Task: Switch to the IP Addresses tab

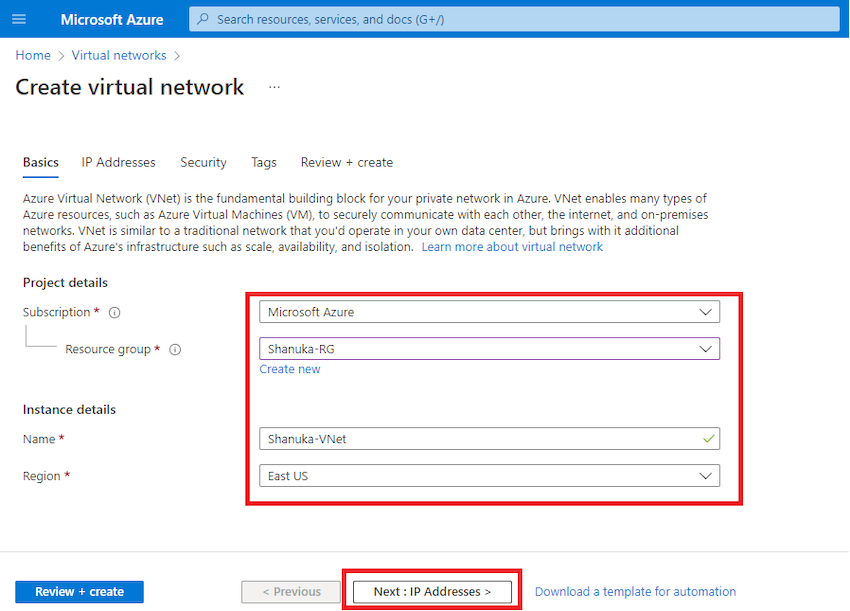Action: 119,162
